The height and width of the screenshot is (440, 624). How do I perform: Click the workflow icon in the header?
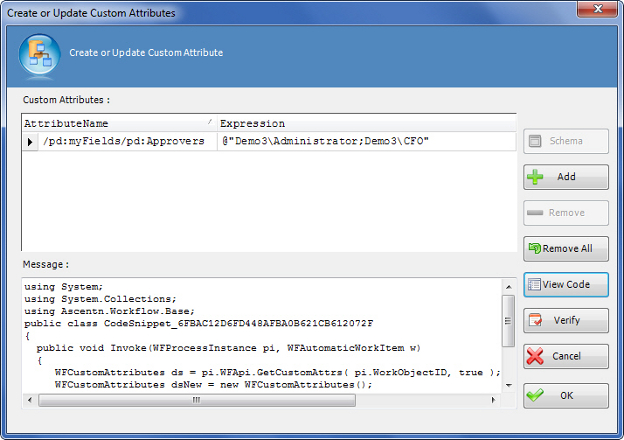[39, 54]
